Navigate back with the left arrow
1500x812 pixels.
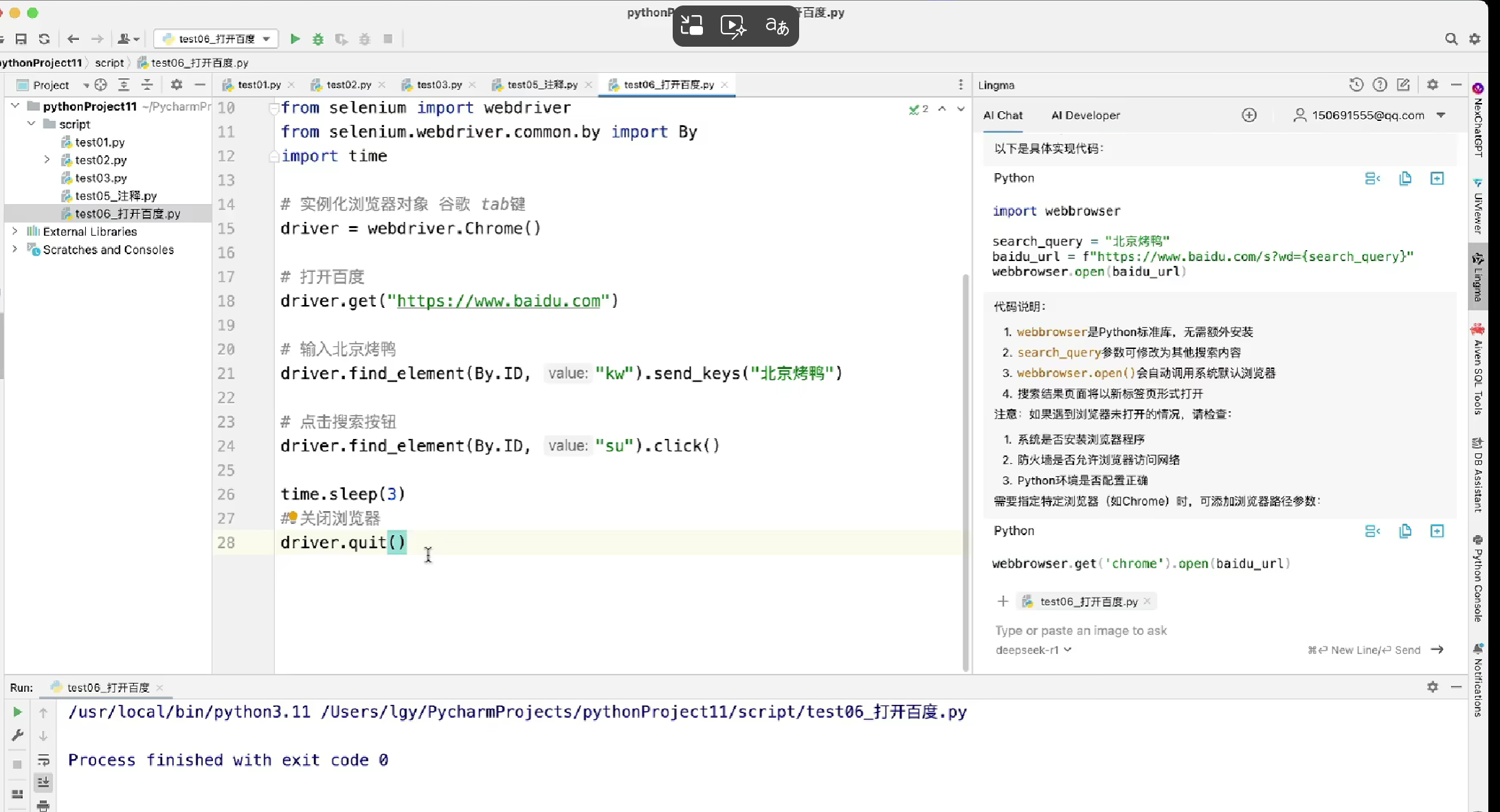(74, 39)
